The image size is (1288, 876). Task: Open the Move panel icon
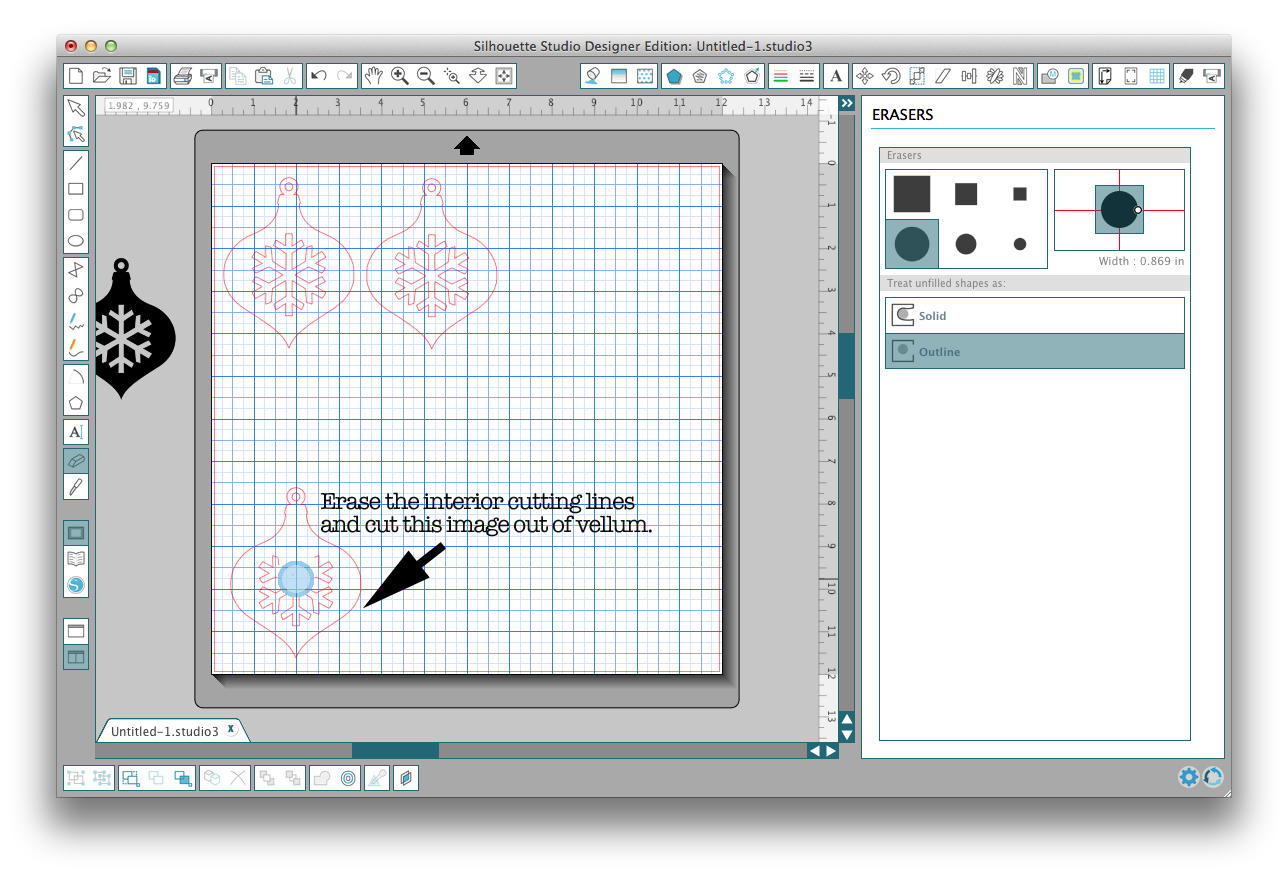click(x=865, y=76)
